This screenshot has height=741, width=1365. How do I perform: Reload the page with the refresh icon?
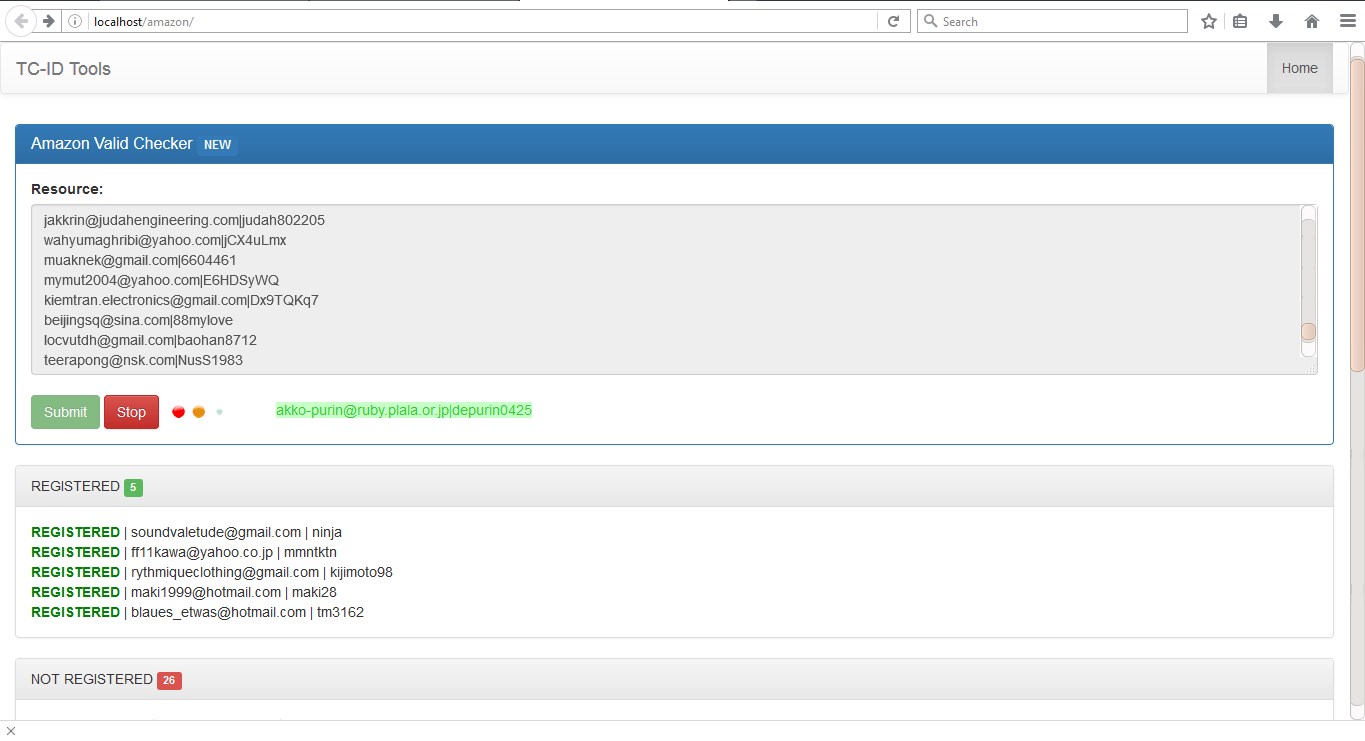click(893, 20)
